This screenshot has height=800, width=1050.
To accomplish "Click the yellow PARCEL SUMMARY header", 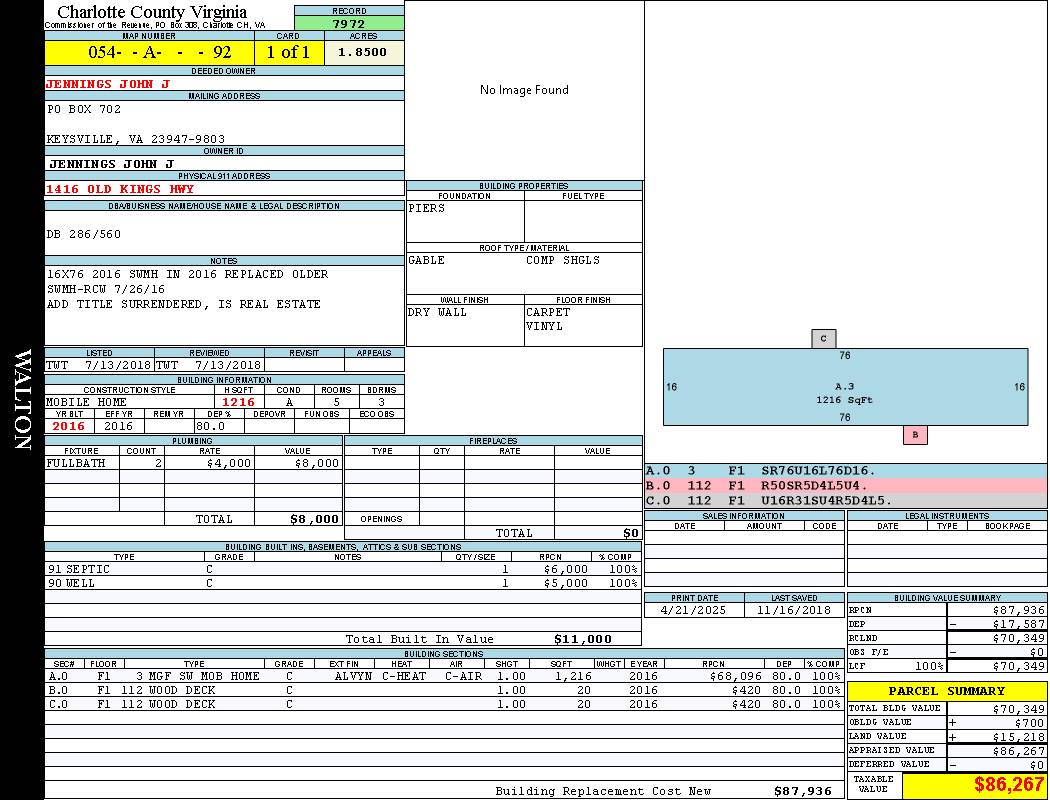I will click(946, 691).
